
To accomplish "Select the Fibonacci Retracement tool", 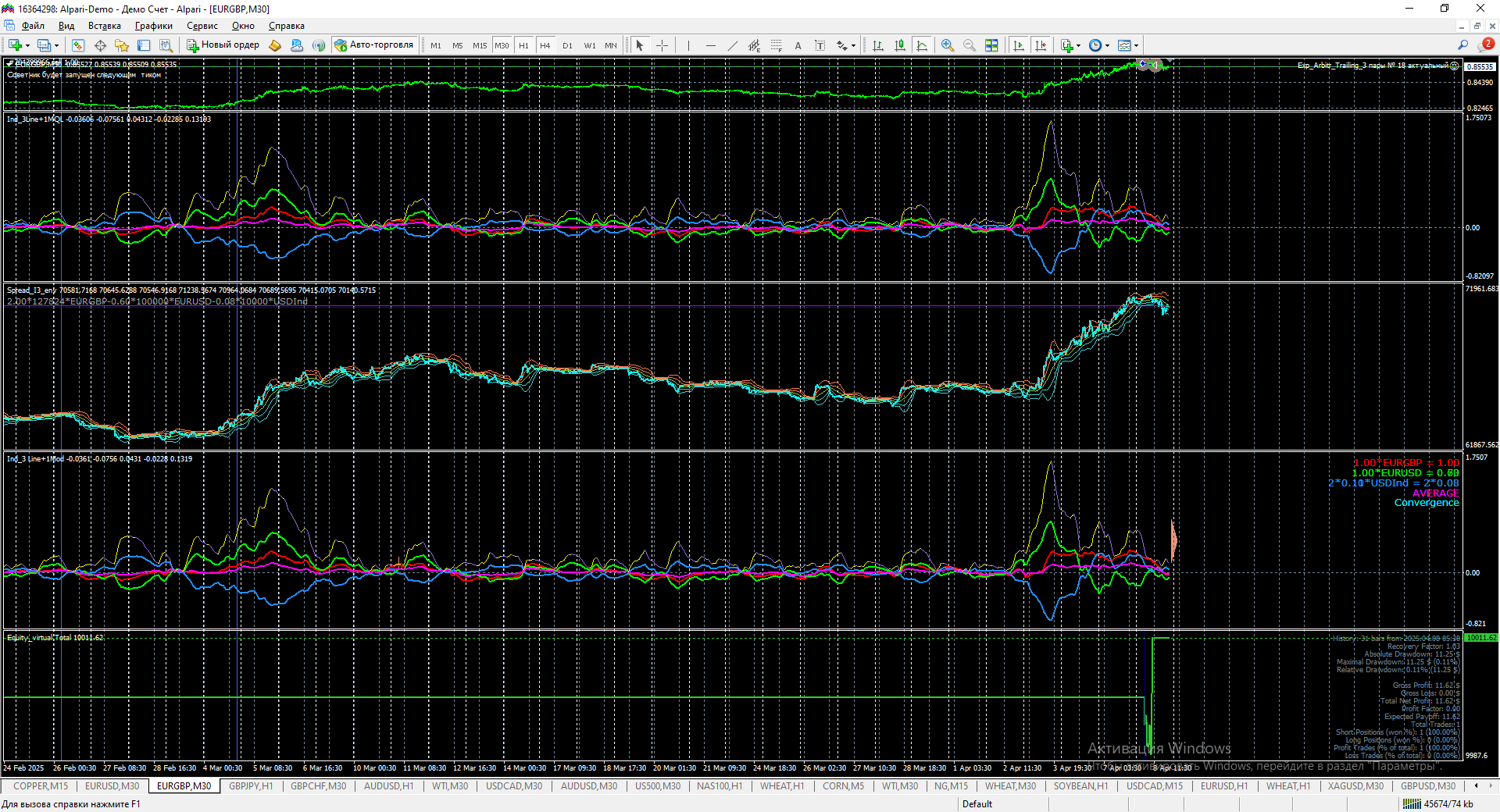I will [x=776, y=45].
